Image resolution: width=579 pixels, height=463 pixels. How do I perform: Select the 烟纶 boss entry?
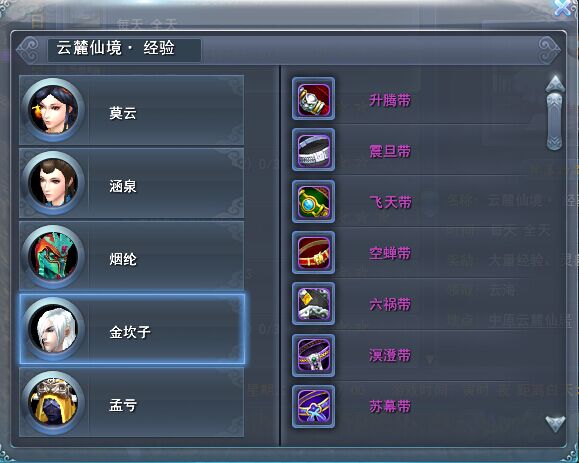point(131,257)
